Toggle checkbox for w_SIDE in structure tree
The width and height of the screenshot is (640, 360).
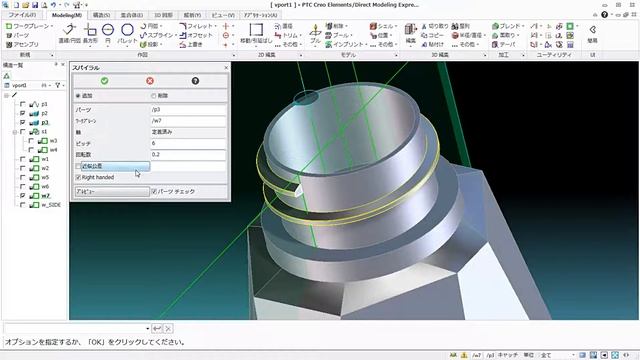23,205
